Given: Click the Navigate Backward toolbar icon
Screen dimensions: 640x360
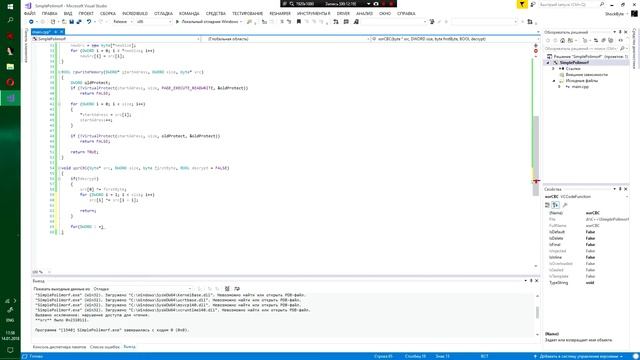Looking at the screenshot, I should [x=31, y=22].
